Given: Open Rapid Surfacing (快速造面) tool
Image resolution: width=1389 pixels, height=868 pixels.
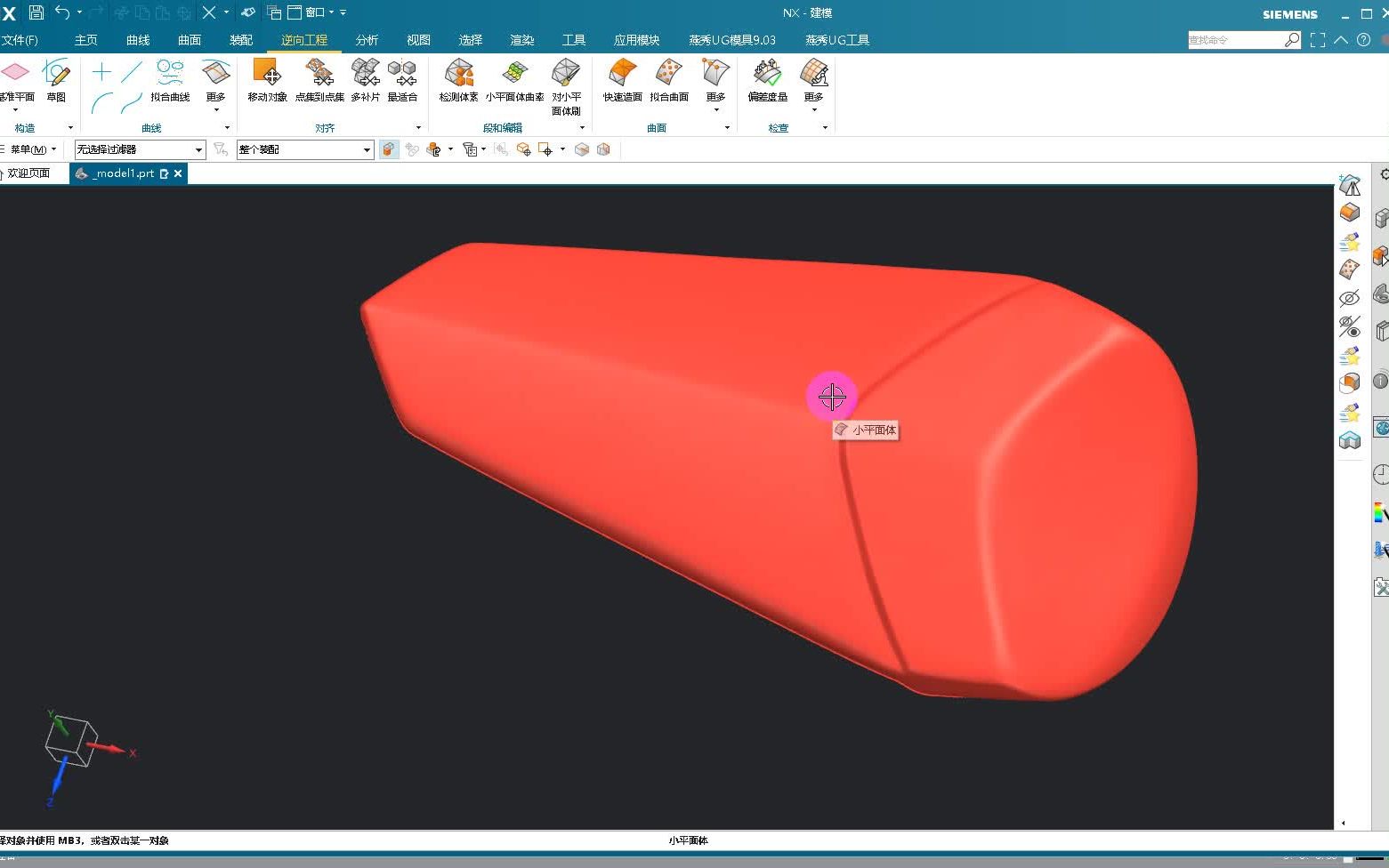Looking at the screenshot, I should pyautogui.click(x=622, y=82).
